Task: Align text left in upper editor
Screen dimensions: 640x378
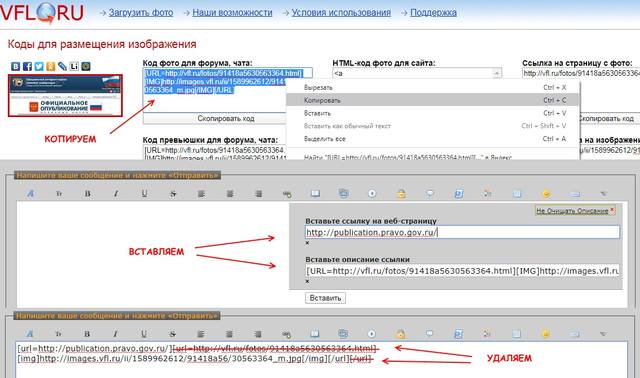Action: (201, 194)
